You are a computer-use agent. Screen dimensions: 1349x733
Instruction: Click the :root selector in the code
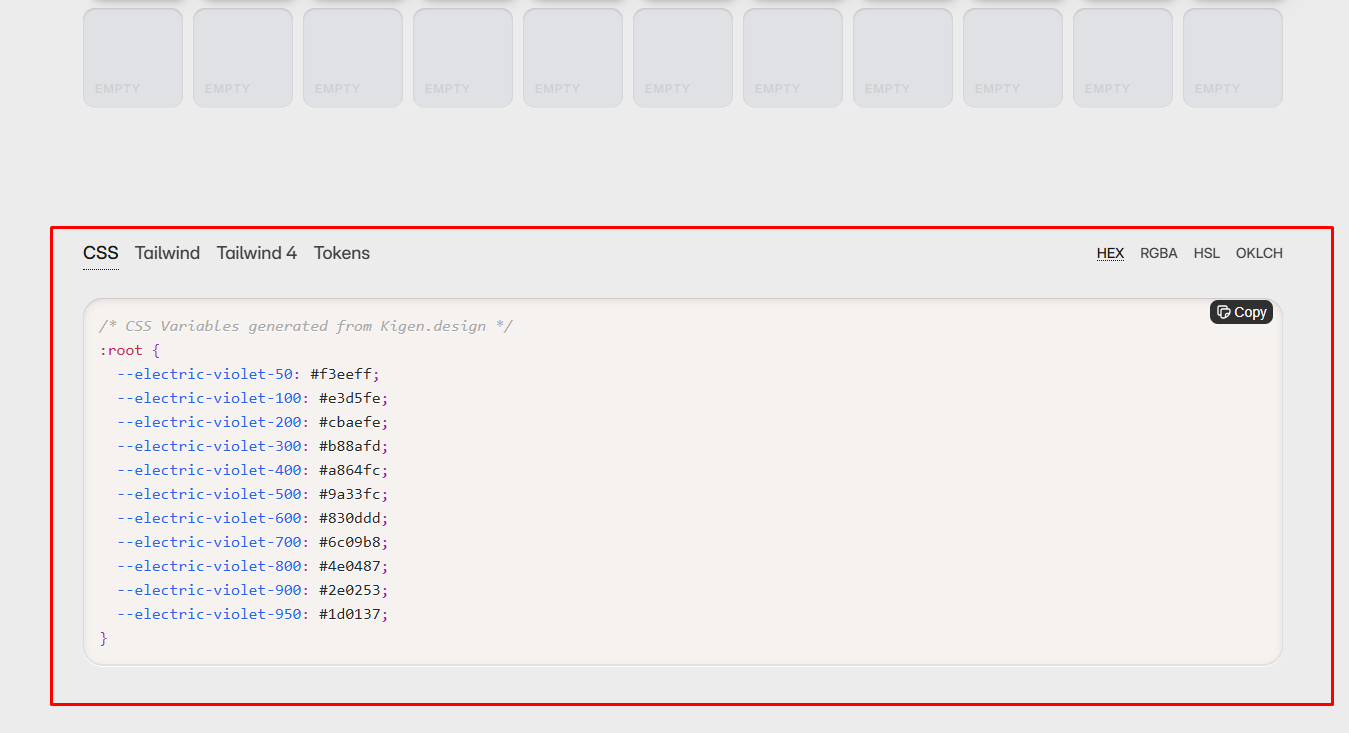pyautogui.click(x=121, y=350)
